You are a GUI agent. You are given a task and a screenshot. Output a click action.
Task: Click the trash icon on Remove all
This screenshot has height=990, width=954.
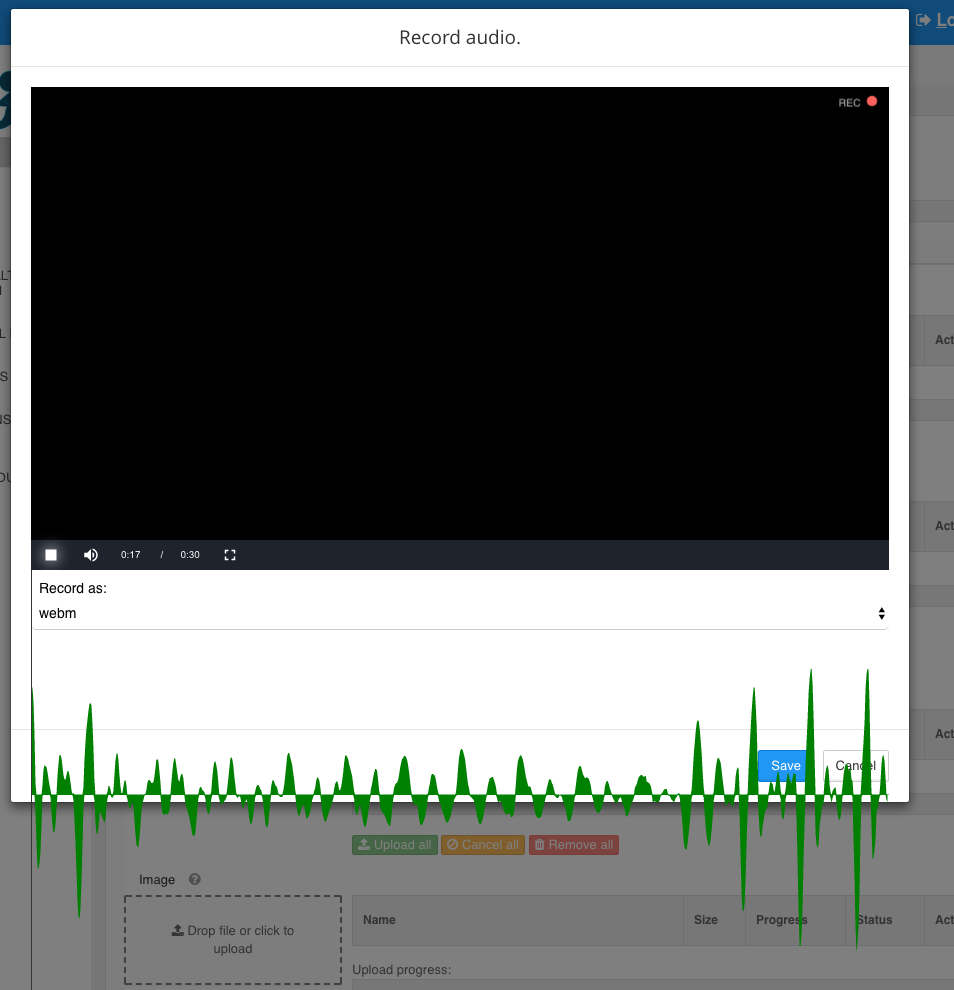click(x=541, y=844)
